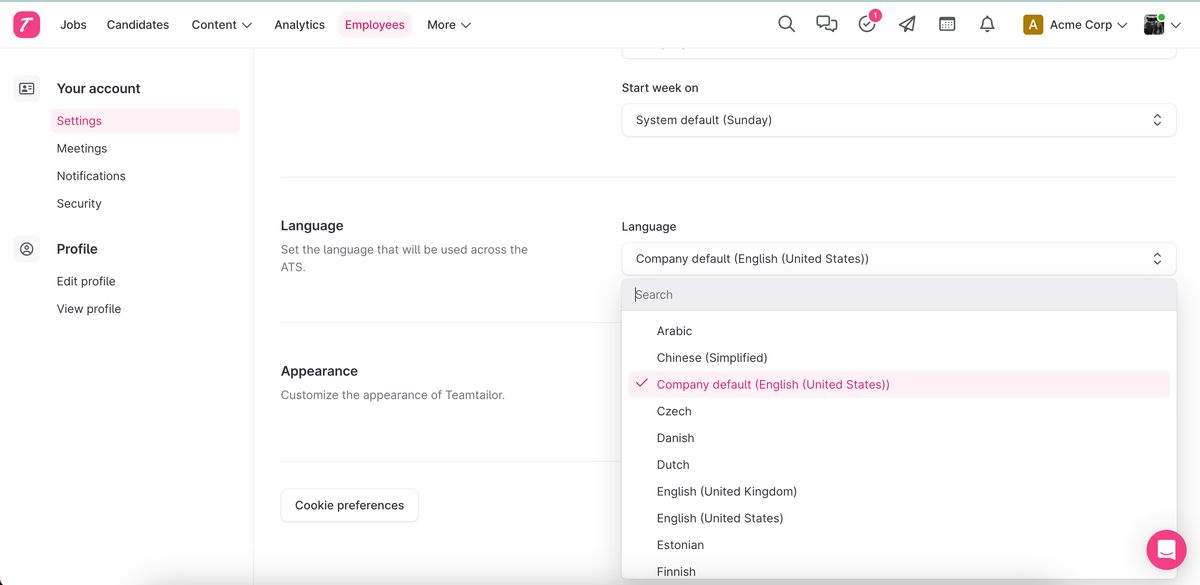Open the chat messages icon
Image resolution: width=1200 pixels, height=585 pixels.
click(826, 25)
